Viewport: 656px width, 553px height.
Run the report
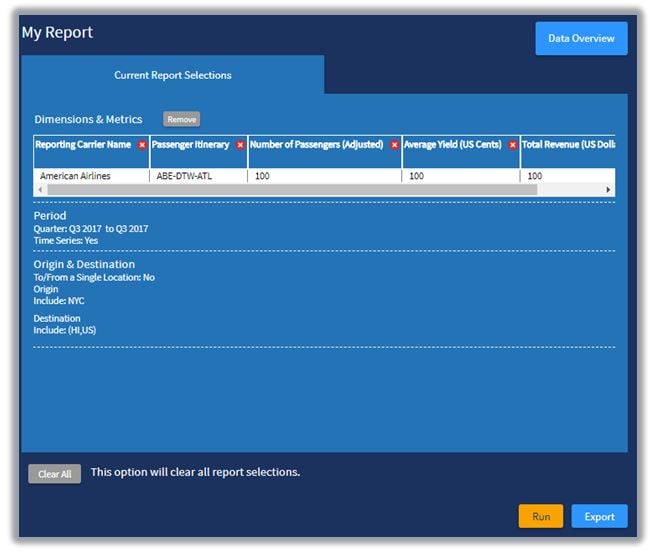pos(541,516)
